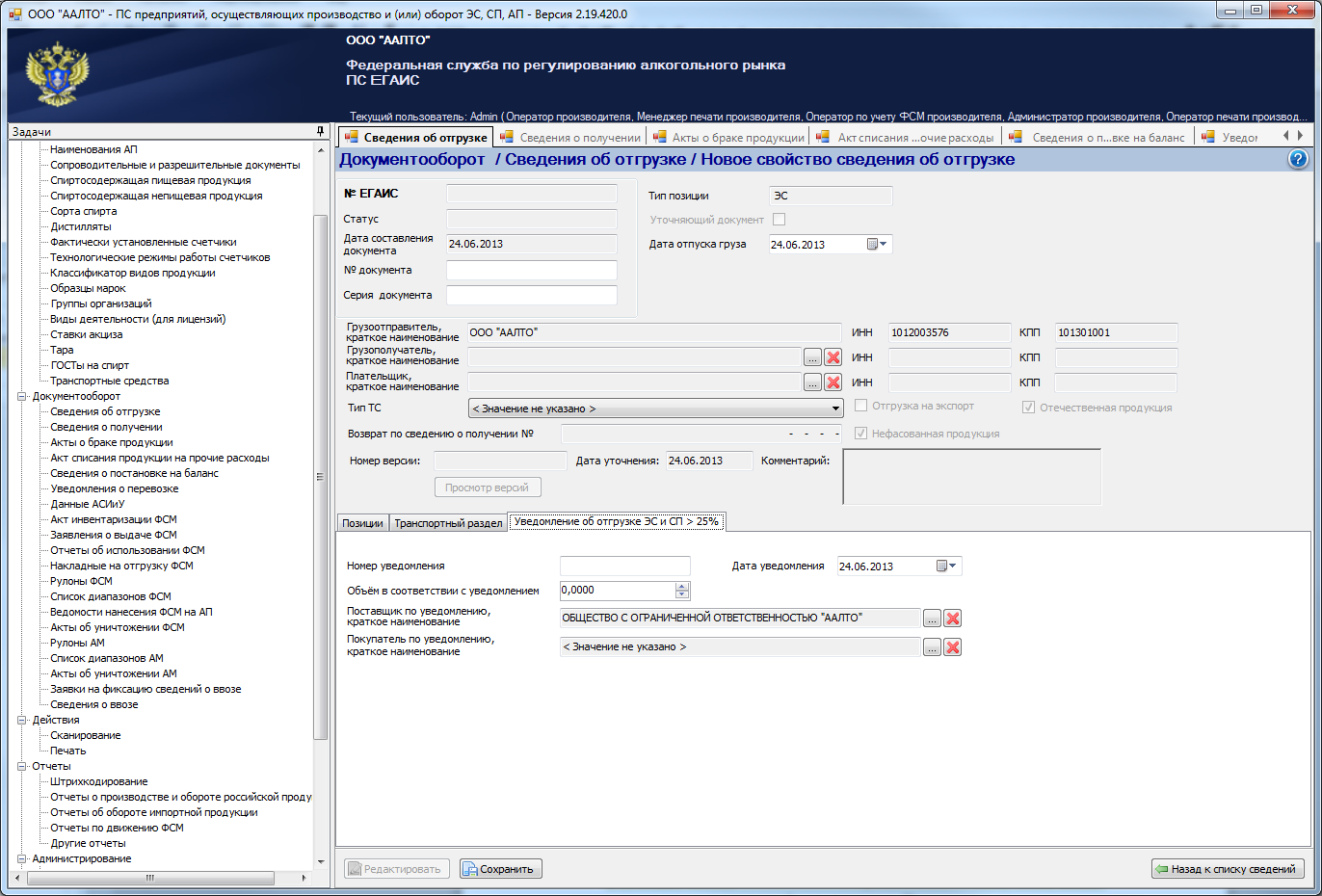
Task: Collapse the Документооборот tree node
Action: coord(22,396)
